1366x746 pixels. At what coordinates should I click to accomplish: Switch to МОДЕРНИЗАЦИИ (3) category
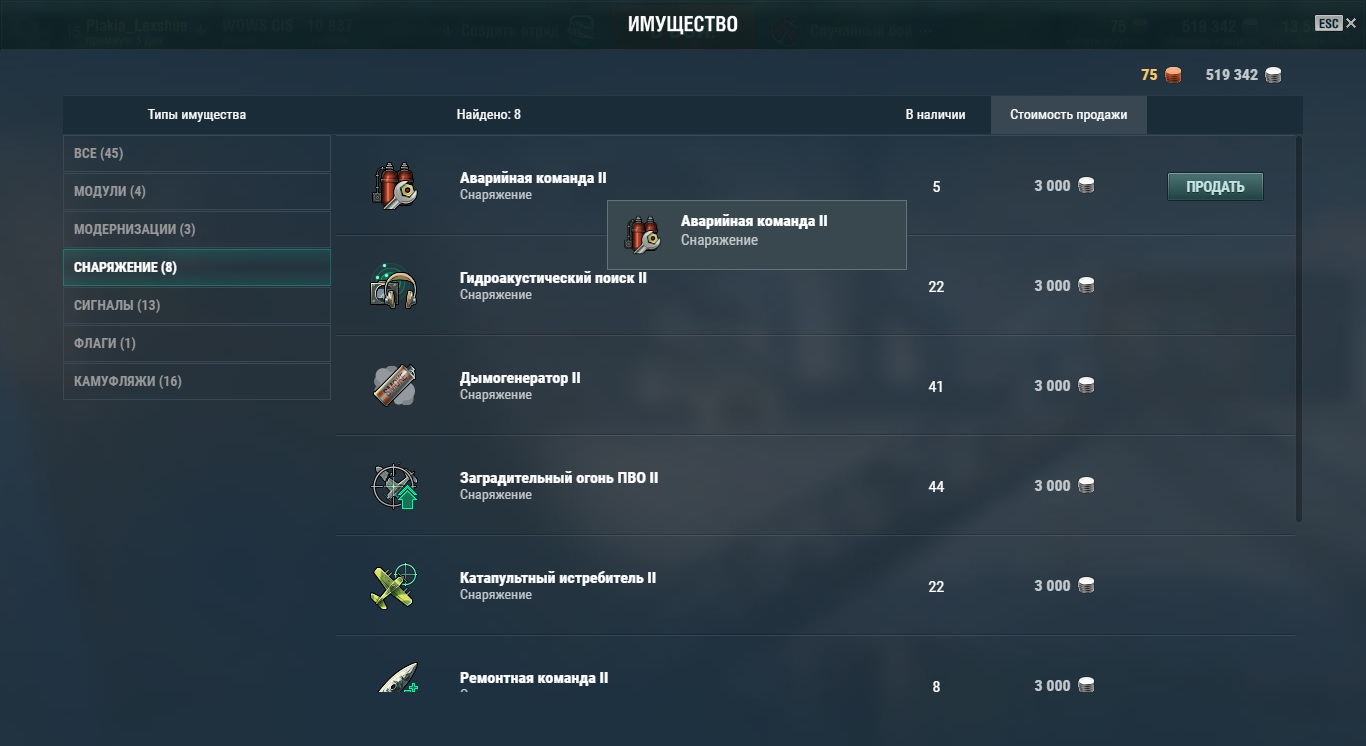click(197, 229)
